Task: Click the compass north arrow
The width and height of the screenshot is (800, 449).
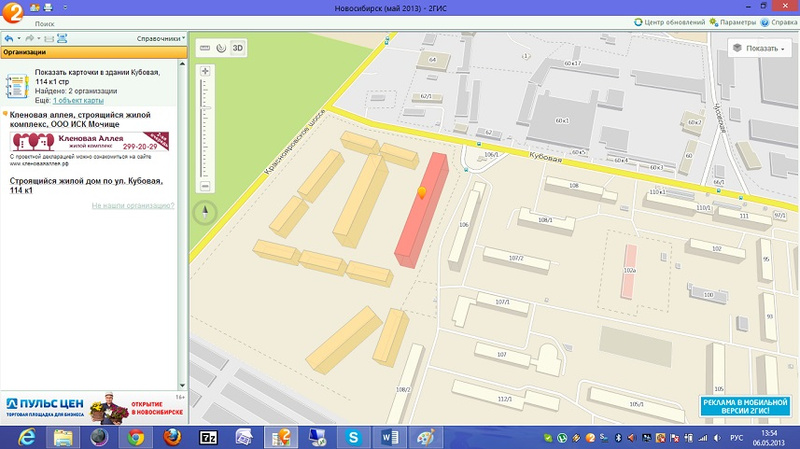Action: pyautogui.click(x=205, y=211)
